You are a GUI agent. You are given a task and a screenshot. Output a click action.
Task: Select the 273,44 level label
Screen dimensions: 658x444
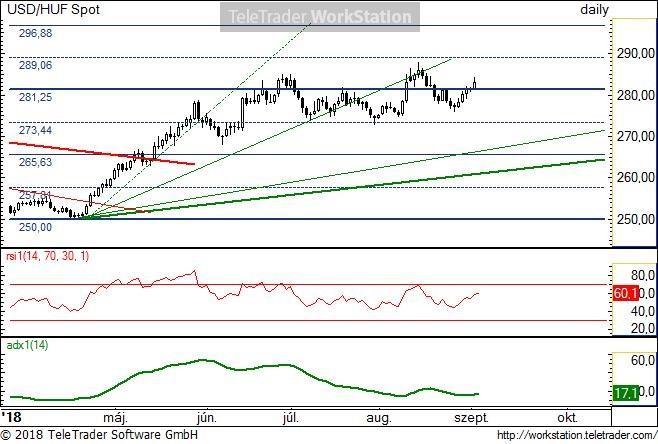[36, 130]
